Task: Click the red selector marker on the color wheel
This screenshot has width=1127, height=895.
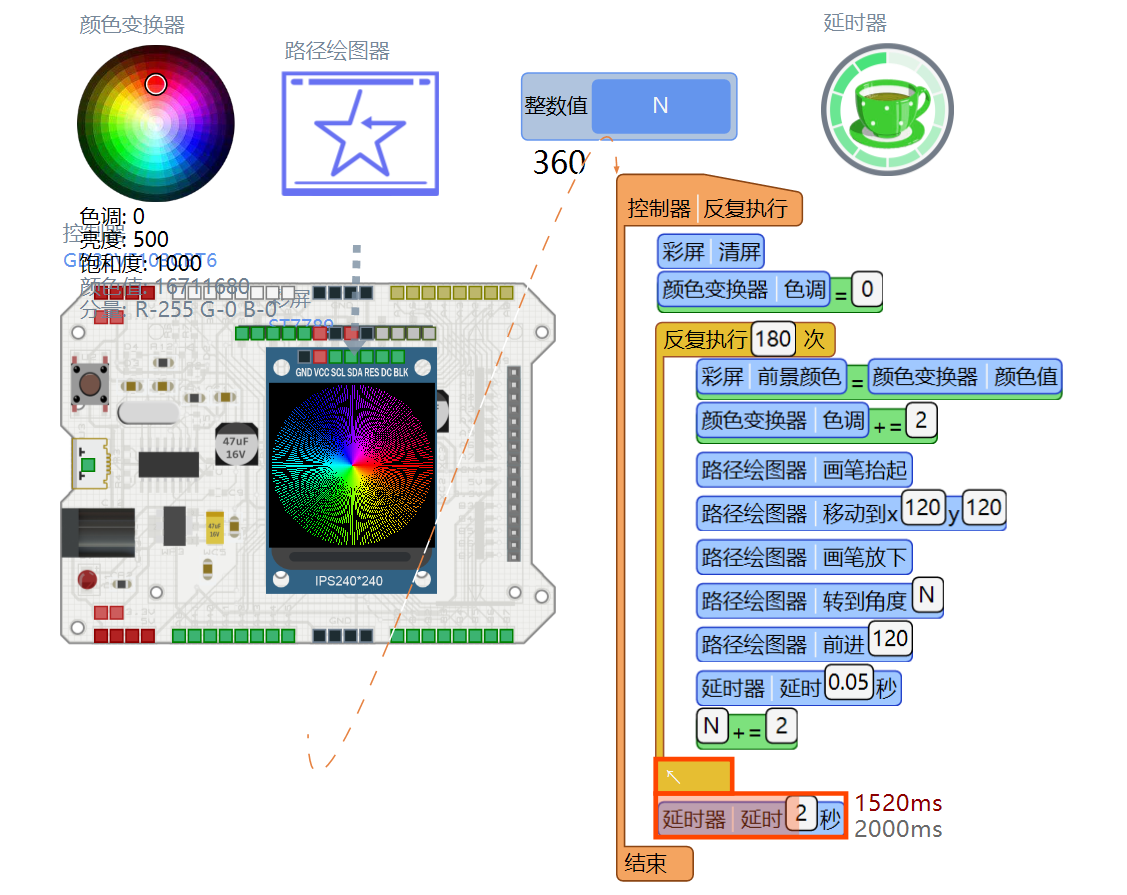Action: pos(155,84)
